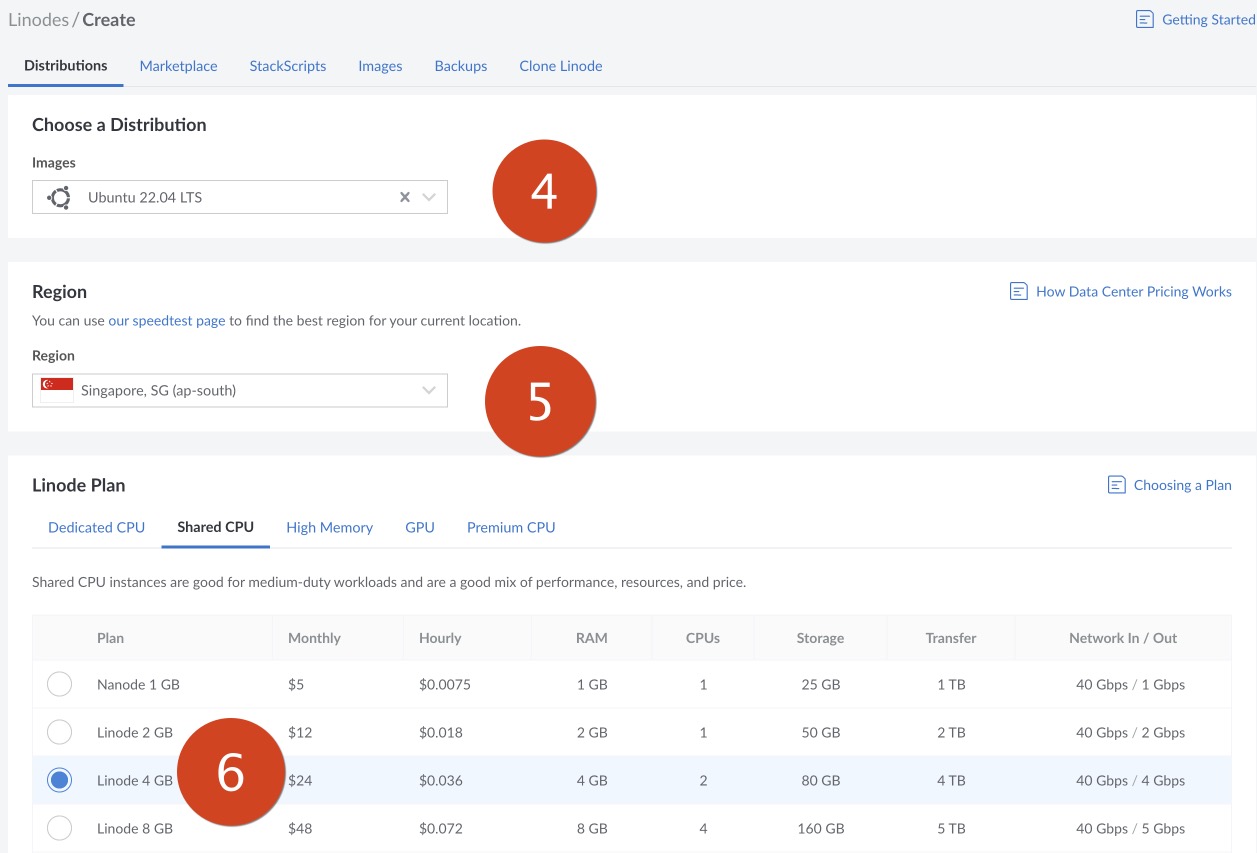The image size is (1257, 853).
Task: Click the Transfer column header
Action: [951, 638]
